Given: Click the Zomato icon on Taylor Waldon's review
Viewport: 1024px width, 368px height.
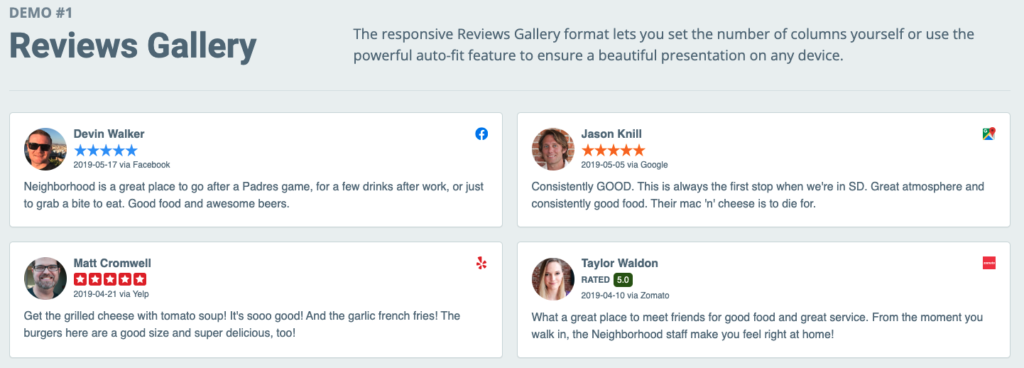Looking at the screenshot, I should (989, 263).
